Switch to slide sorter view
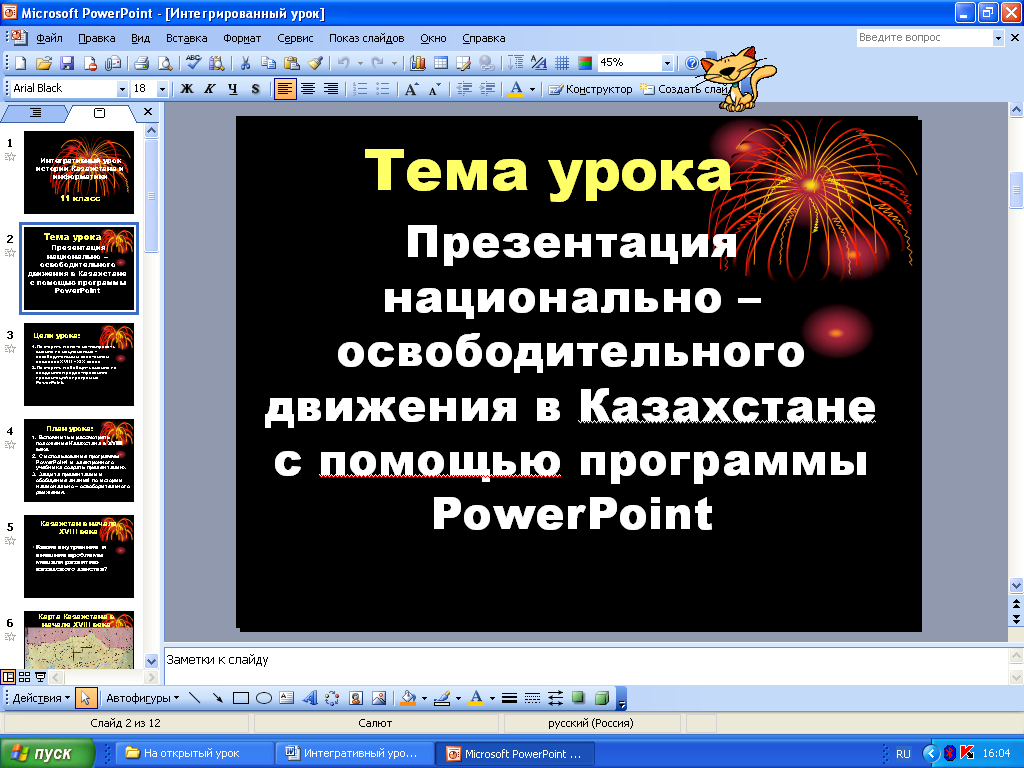1024x768 pixels. (25, 677)
